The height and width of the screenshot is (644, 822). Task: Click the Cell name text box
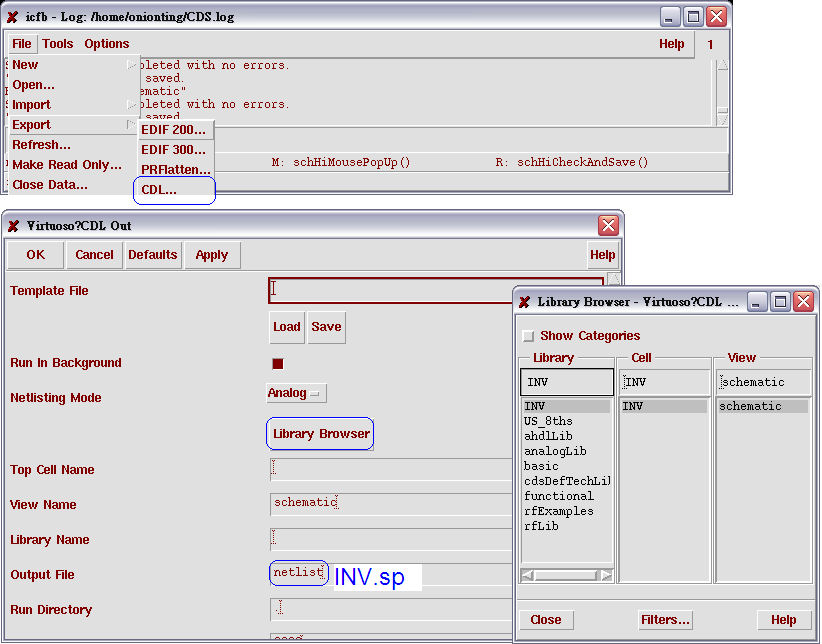coord(664,382)
